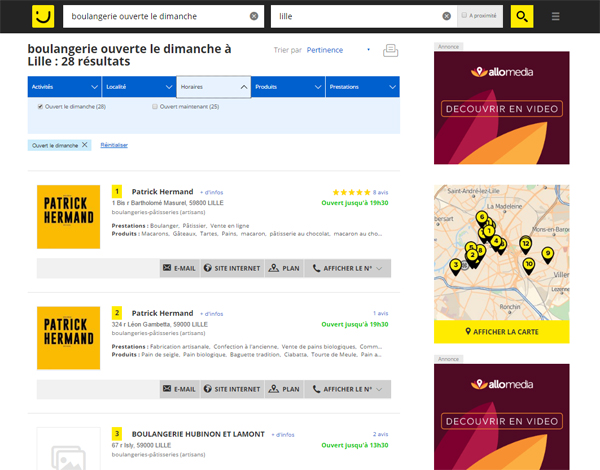
Task: Enable the A proximité checkbox
Action: click(x=464, y=15)
